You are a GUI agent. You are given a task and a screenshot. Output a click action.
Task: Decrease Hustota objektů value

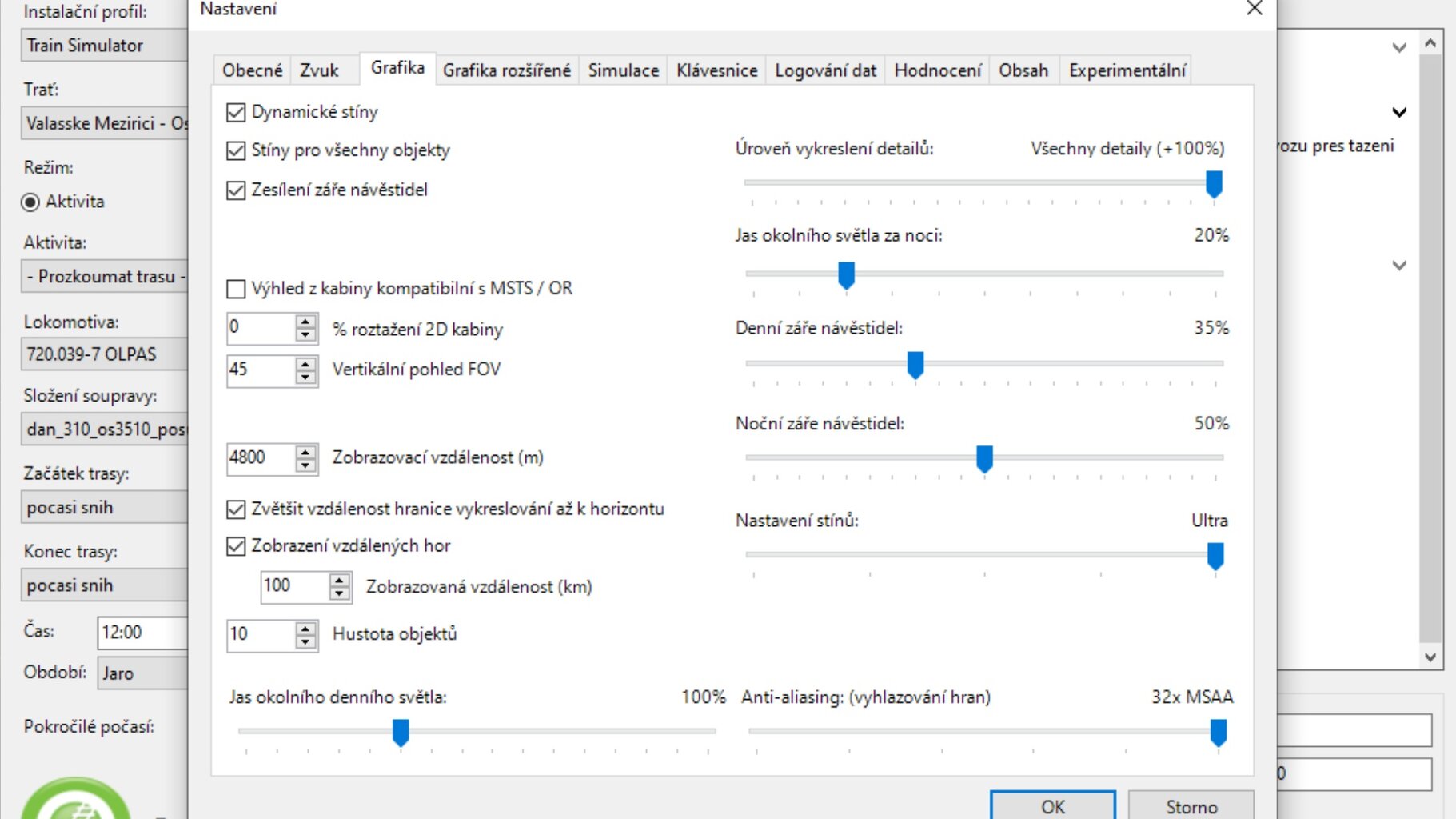click(x=305, y=642)
